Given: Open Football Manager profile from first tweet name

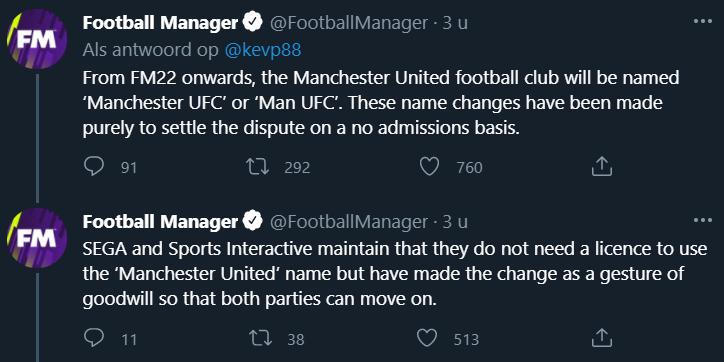Looking at the screenshot, I should point(160,23).
